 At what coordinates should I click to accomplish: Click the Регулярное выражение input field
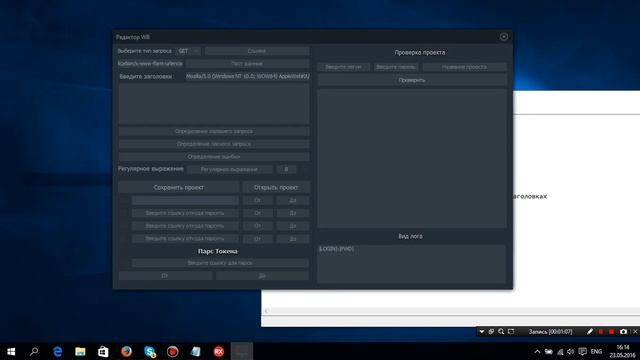click(229, 169)
